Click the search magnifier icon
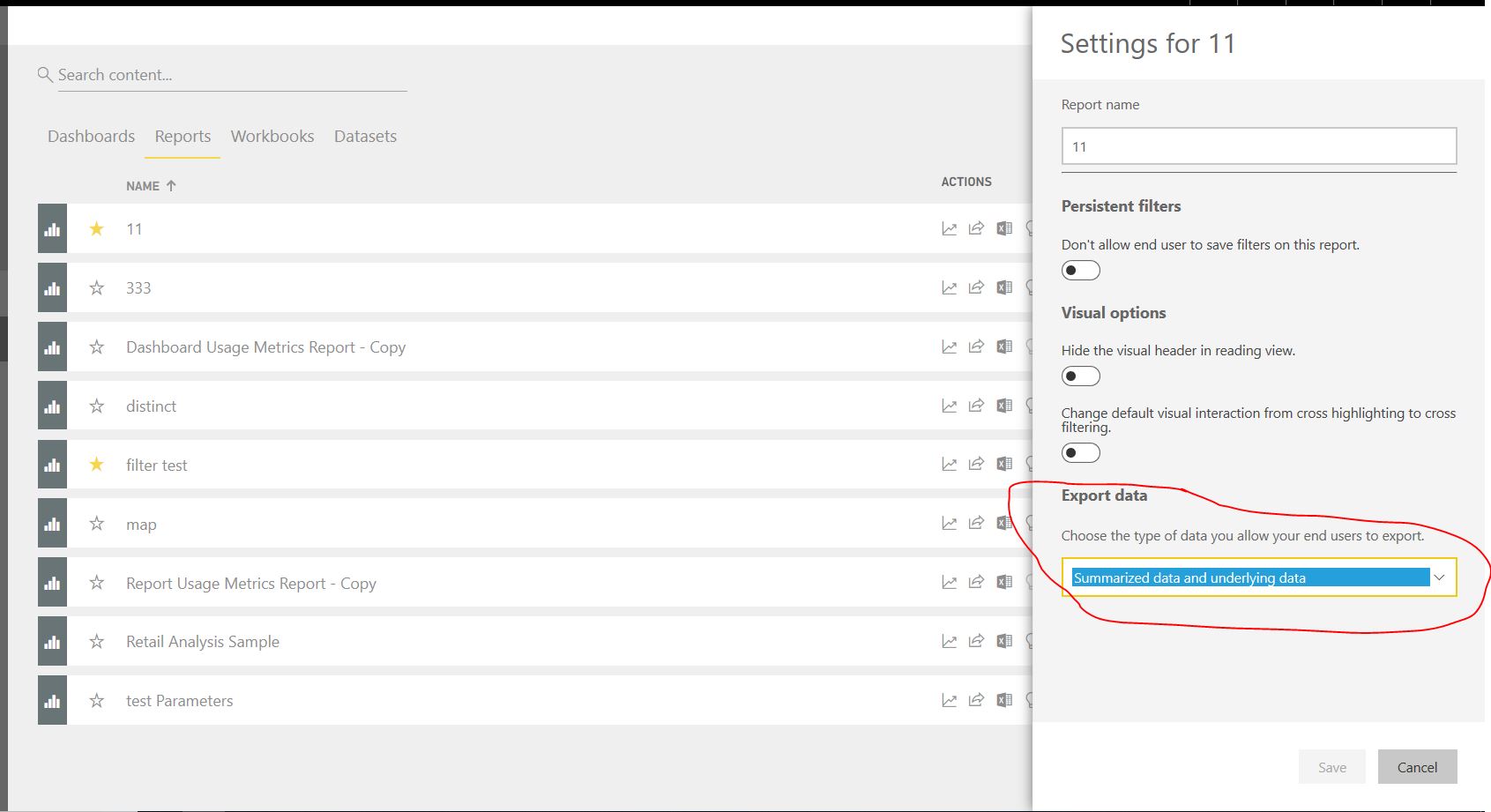Image resolution: width=1491 pixels, height=812 pixels. pyautogui.click(x=45, y=75)
